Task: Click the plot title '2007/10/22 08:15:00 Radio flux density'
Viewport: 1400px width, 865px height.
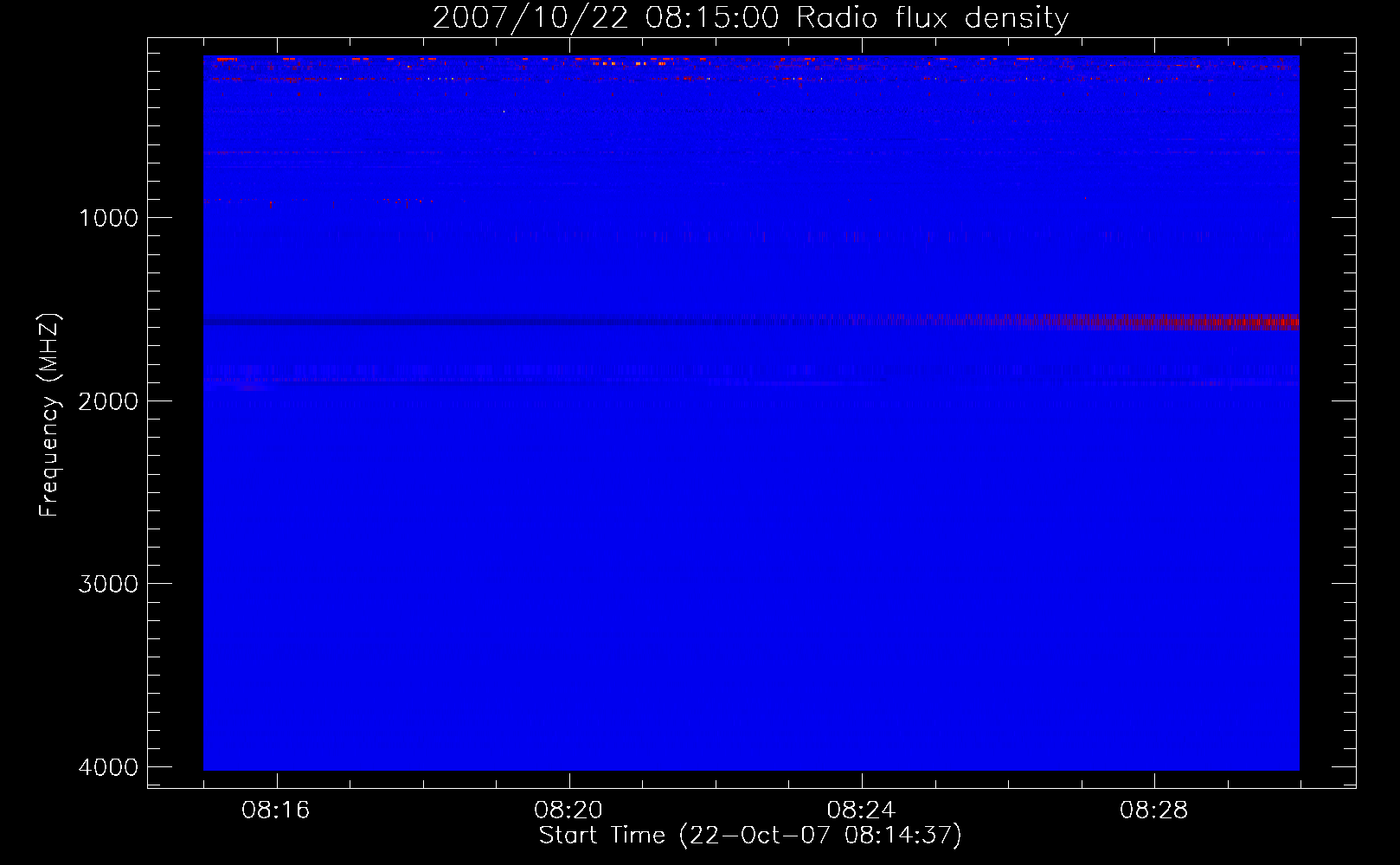Action: 750,17
